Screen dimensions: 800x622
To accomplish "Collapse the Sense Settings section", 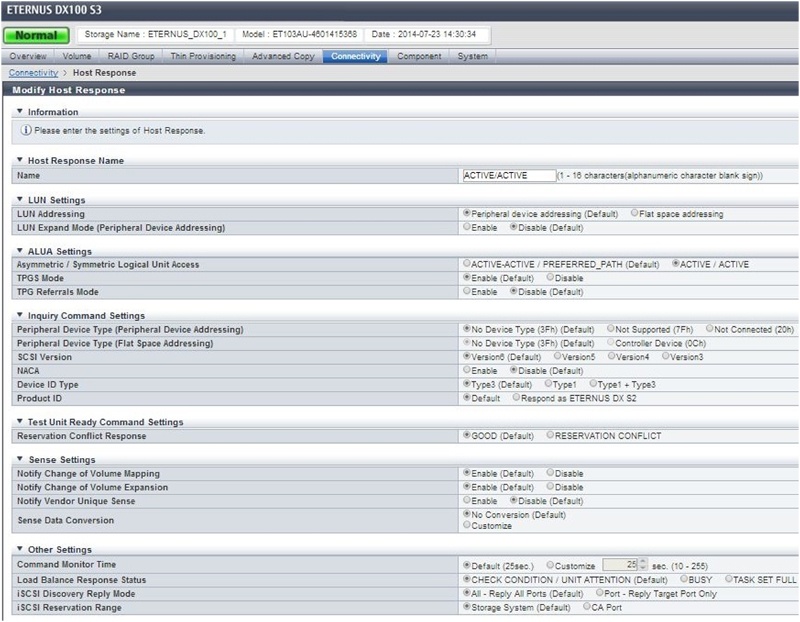I will point(19,459).
